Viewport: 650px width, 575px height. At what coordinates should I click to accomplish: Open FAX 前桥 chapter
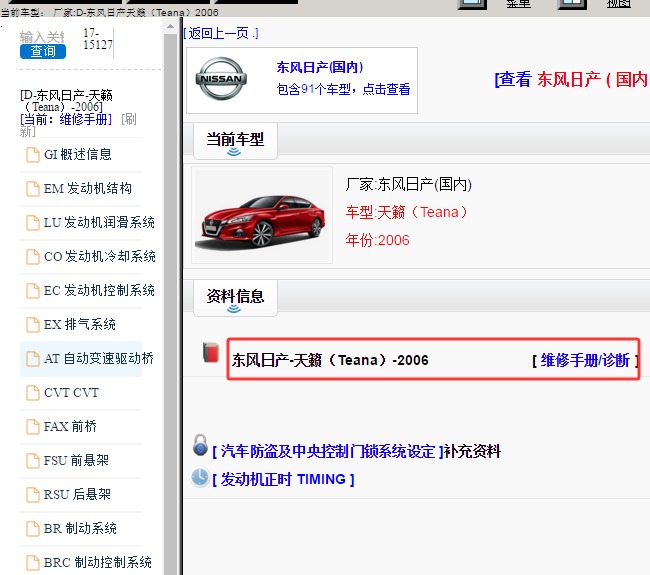coord(70,426)
